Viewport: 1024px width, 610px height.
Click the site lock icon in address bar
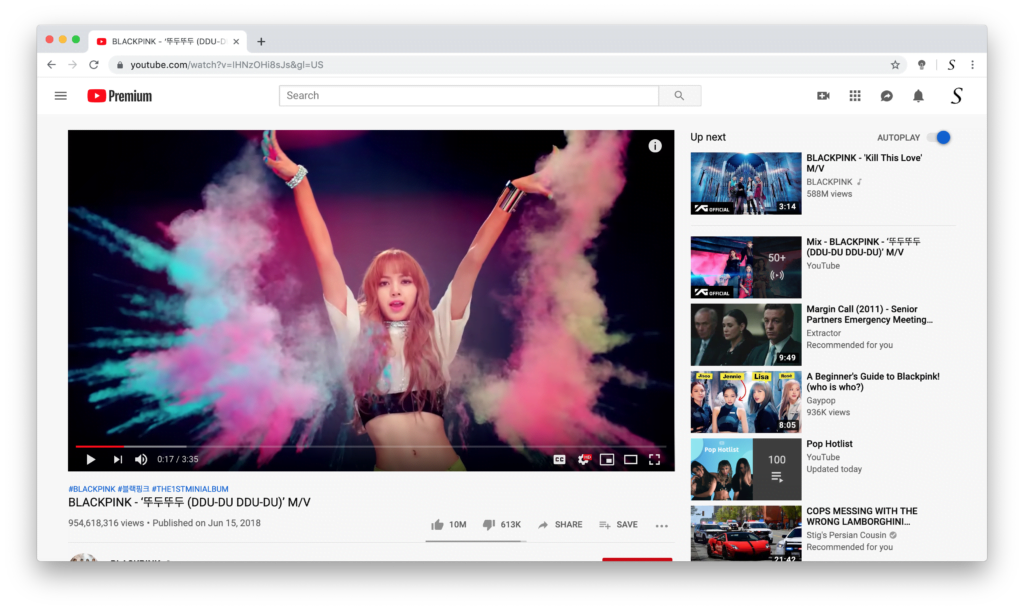coord(120,65)
